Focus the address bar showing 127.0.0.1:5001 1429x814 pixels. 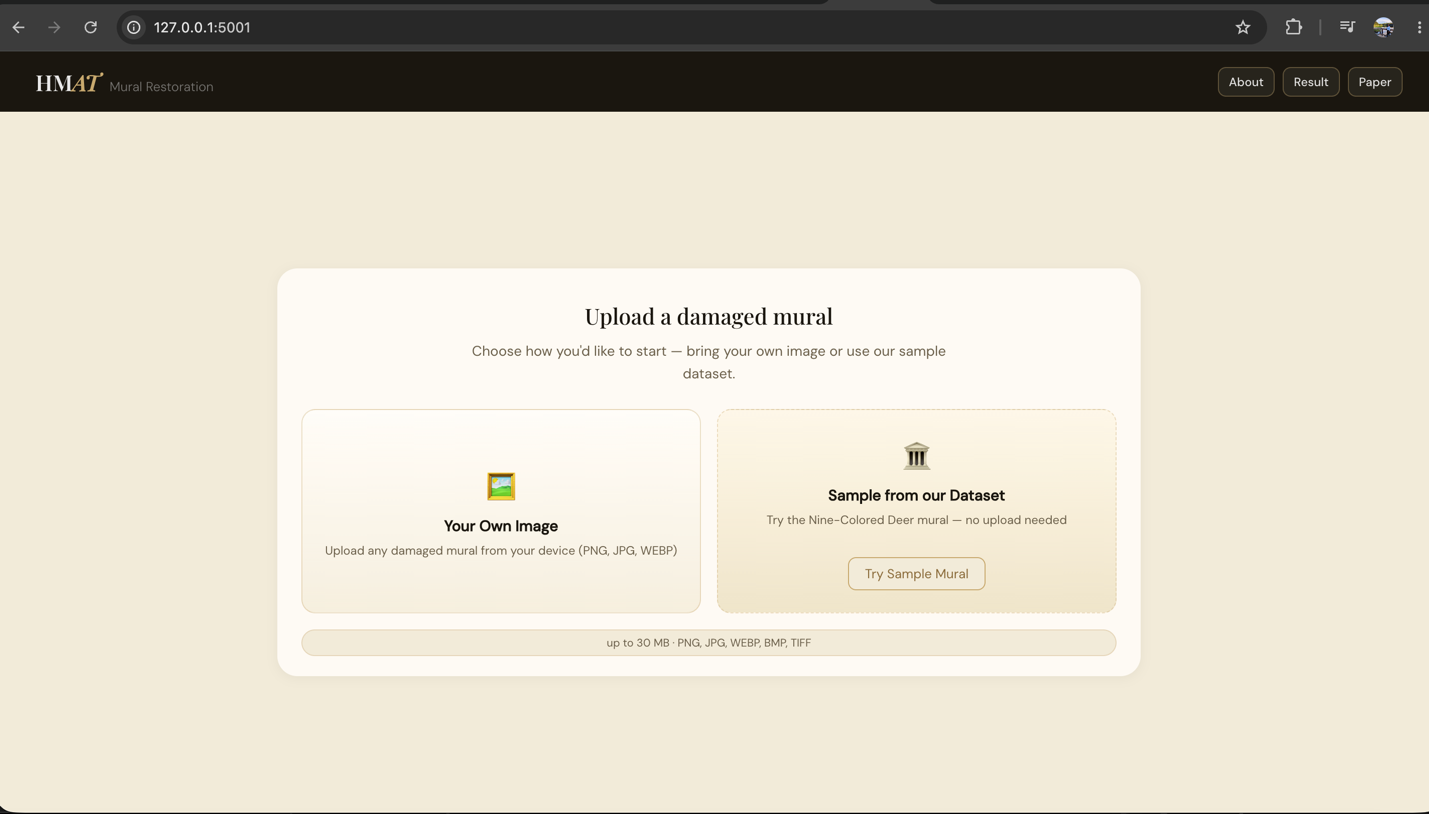[x=690, y=28]
